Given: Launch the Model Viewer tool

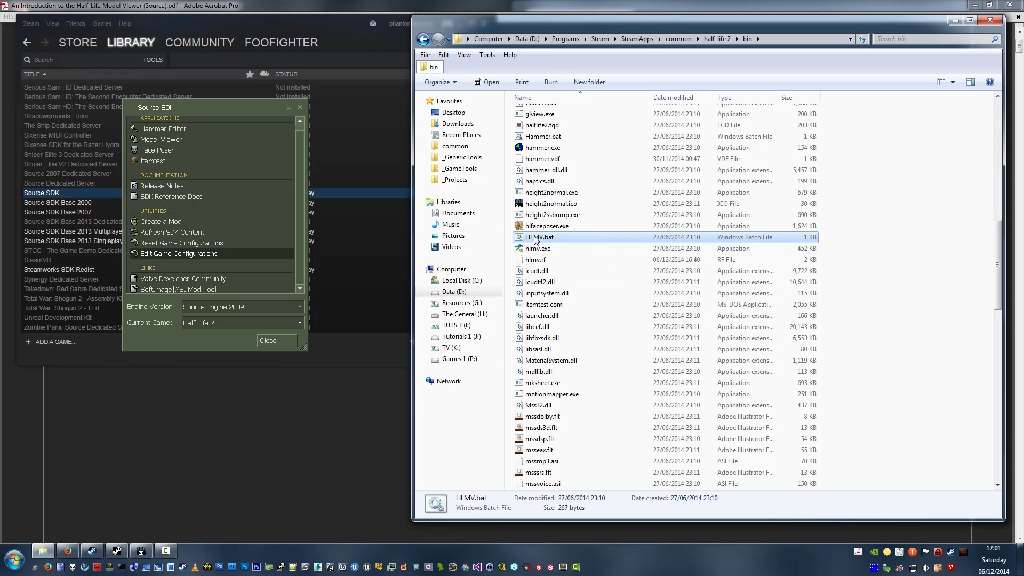Looking at the screenshot, I should [x=161, y=140].
